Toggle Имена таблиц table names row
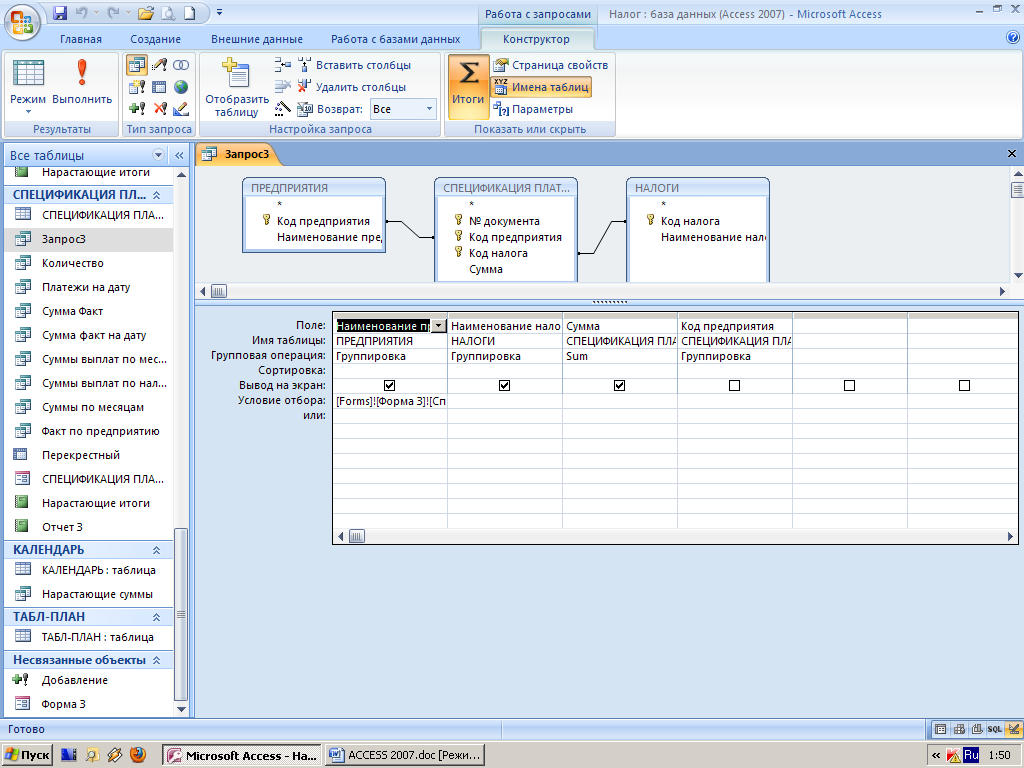 tap(541, 87)
